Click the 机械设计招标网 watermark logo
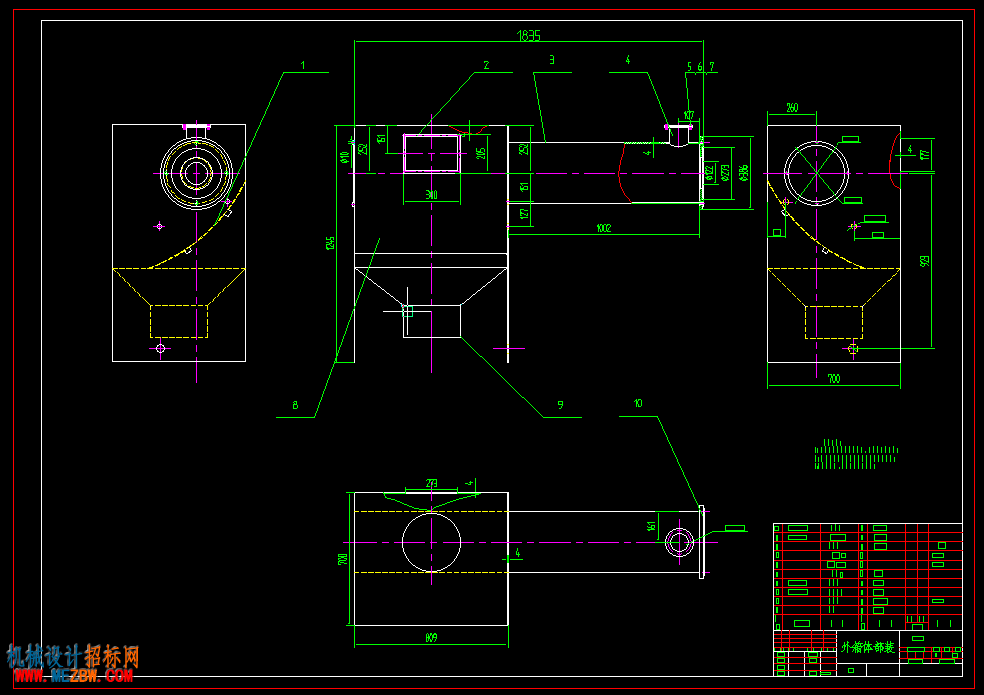The width and height of the screenshot is (984, 695). (x=73, y=657)
